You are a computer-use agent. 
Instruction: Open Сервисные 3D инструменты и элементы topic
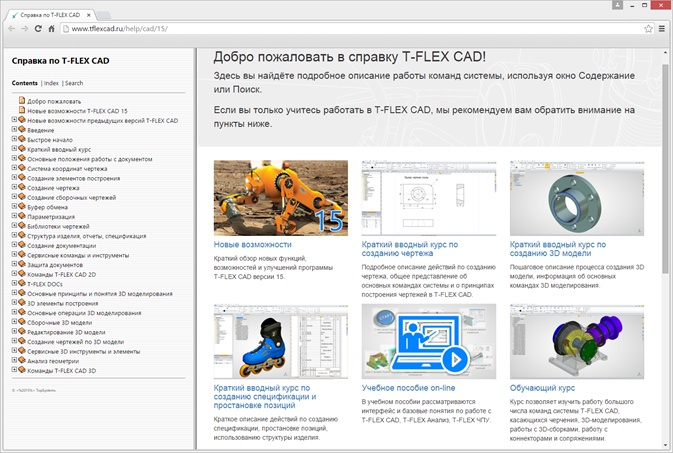84,351
